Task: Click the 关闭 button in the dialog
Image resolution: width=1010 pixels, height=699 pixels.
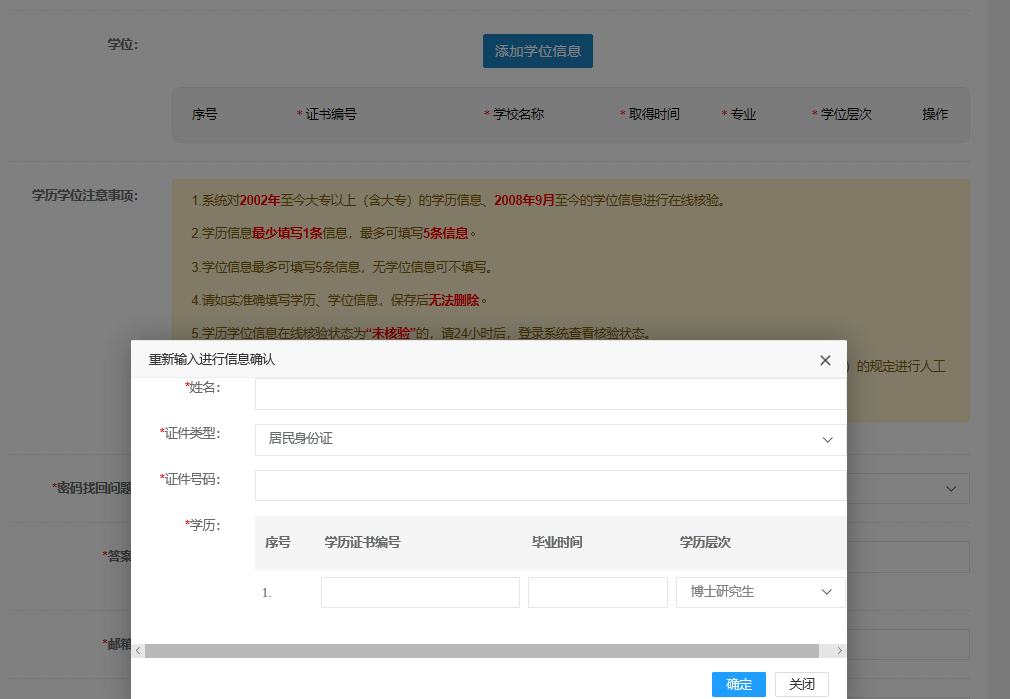Action: coord(800,684)
